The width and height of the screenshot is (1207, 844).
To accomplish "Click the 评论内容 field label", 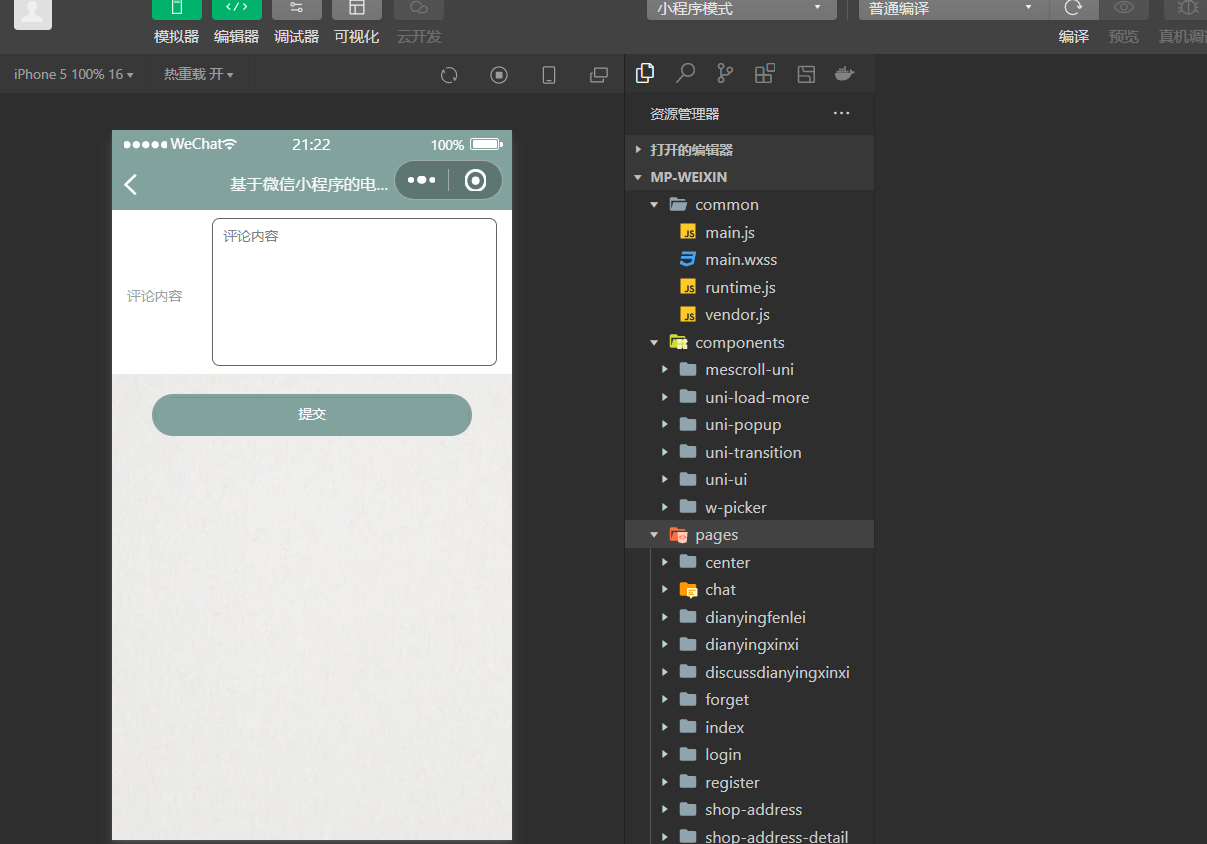I will click(x=155, y=296).
